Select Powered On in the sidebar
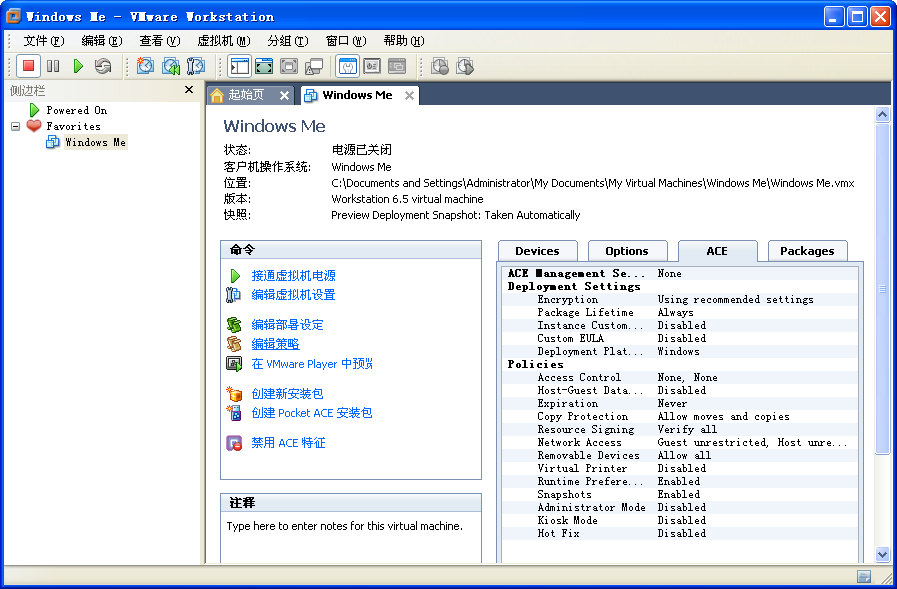This screenshot has height=589, width=897. [77, 110]
